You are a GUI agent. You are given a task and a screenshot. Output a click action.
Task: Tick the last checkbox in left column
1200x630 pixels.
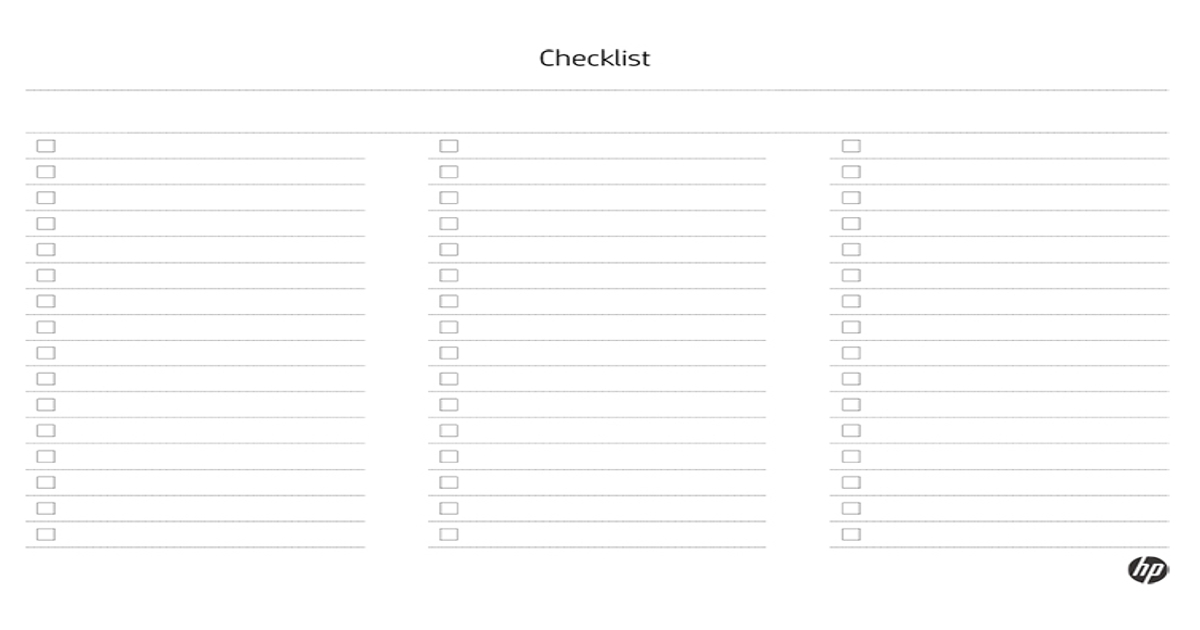[46, 534]
